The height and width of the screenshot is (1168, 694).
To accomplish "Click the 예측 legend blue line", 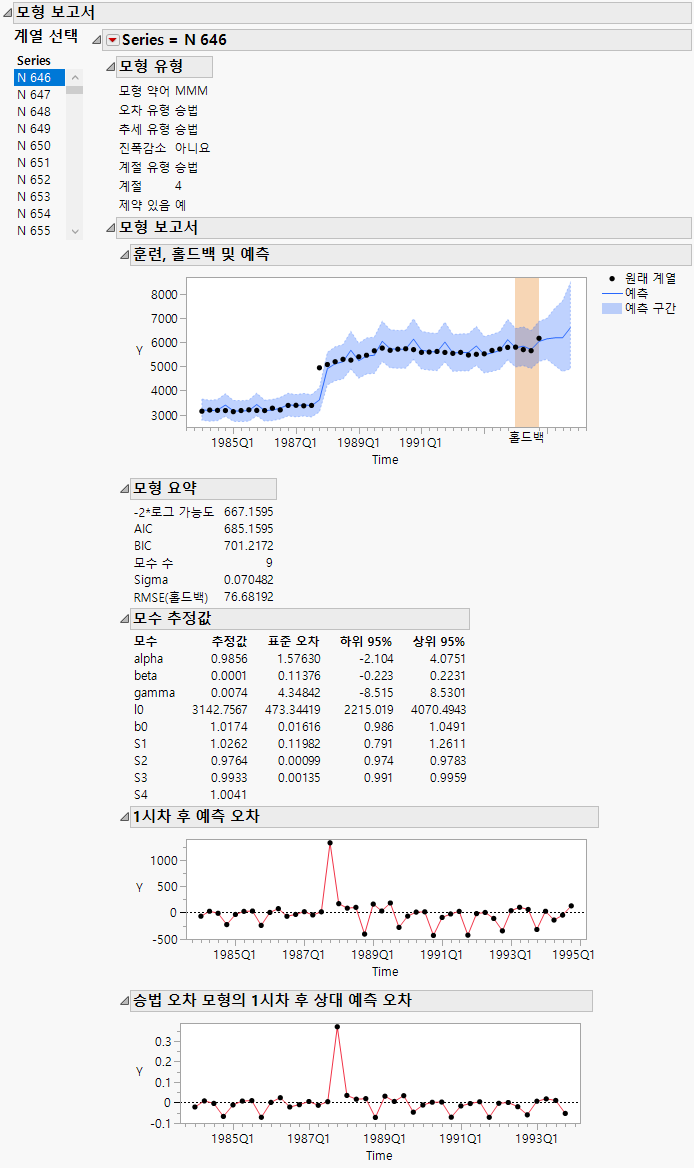I will (x=612, y=293).
